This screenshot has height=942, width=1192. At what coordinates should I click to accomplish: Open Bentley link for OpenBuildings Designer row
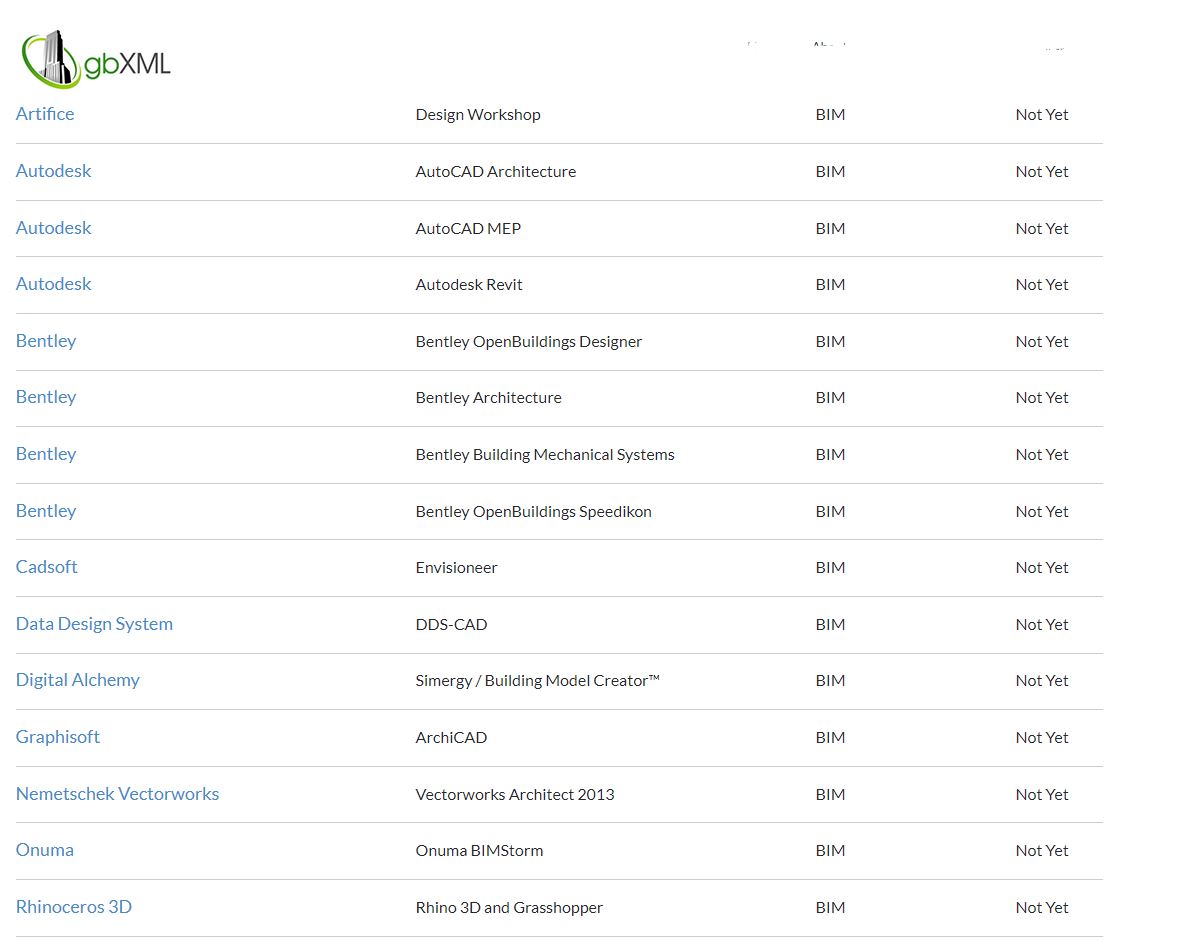tap(46, 341)
